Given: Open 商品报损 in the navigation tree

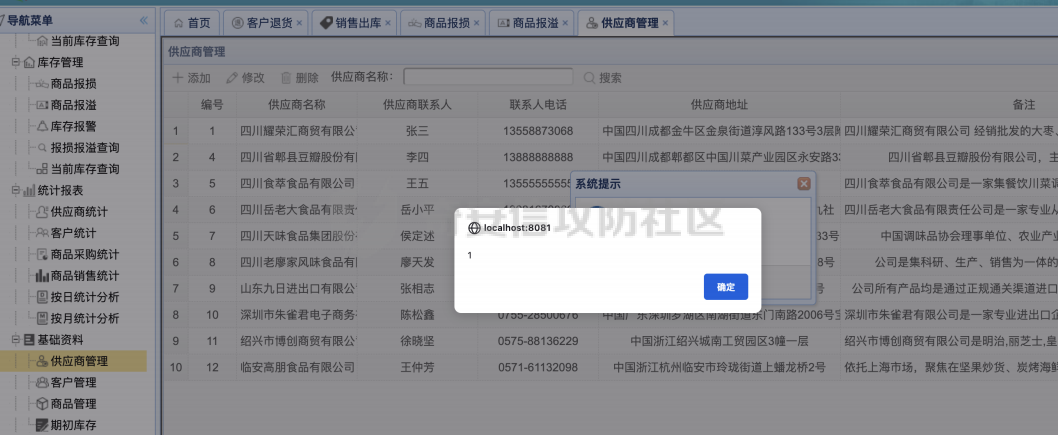Looking at the screenshot, I should pos(74,84).
